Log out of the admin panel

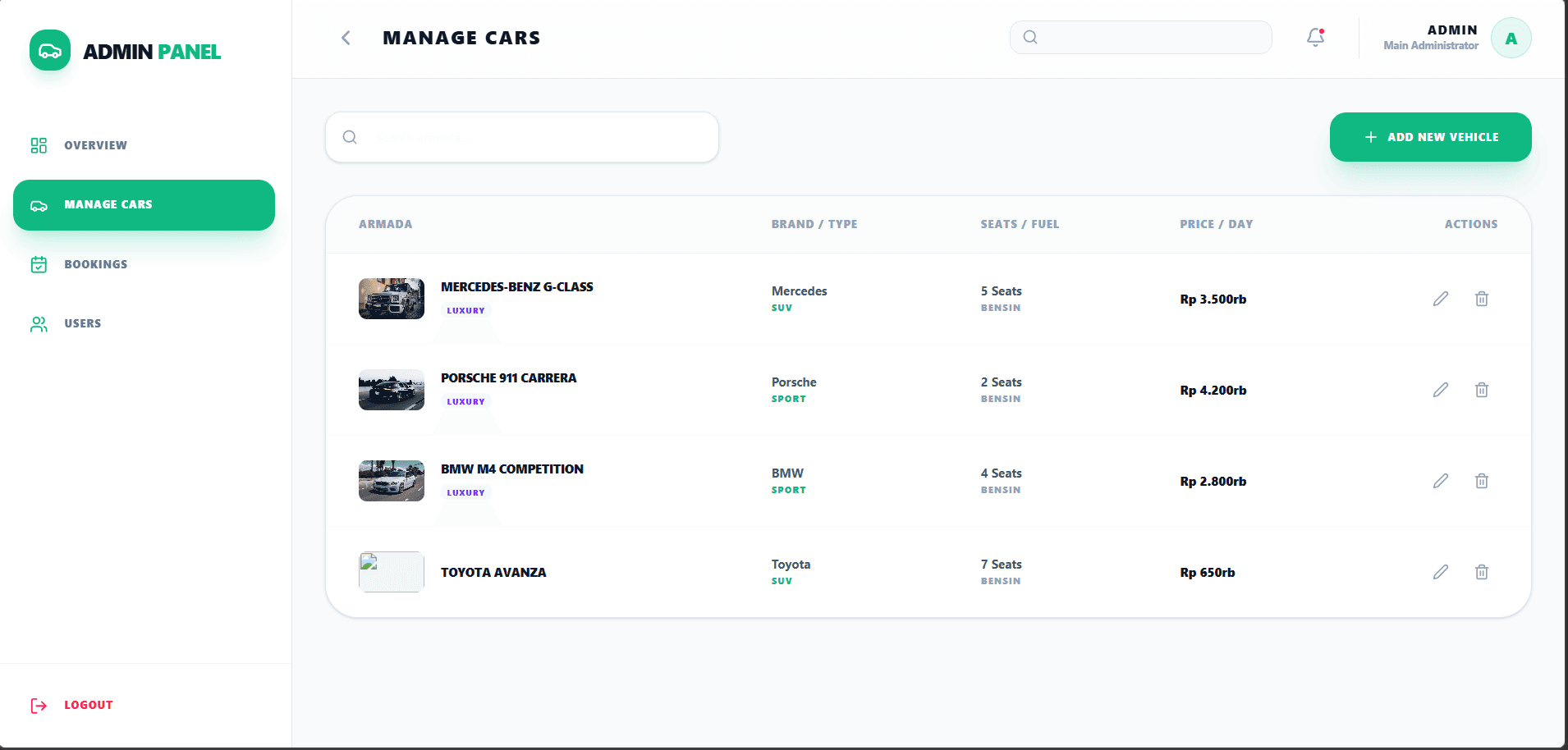click(88, 705)
